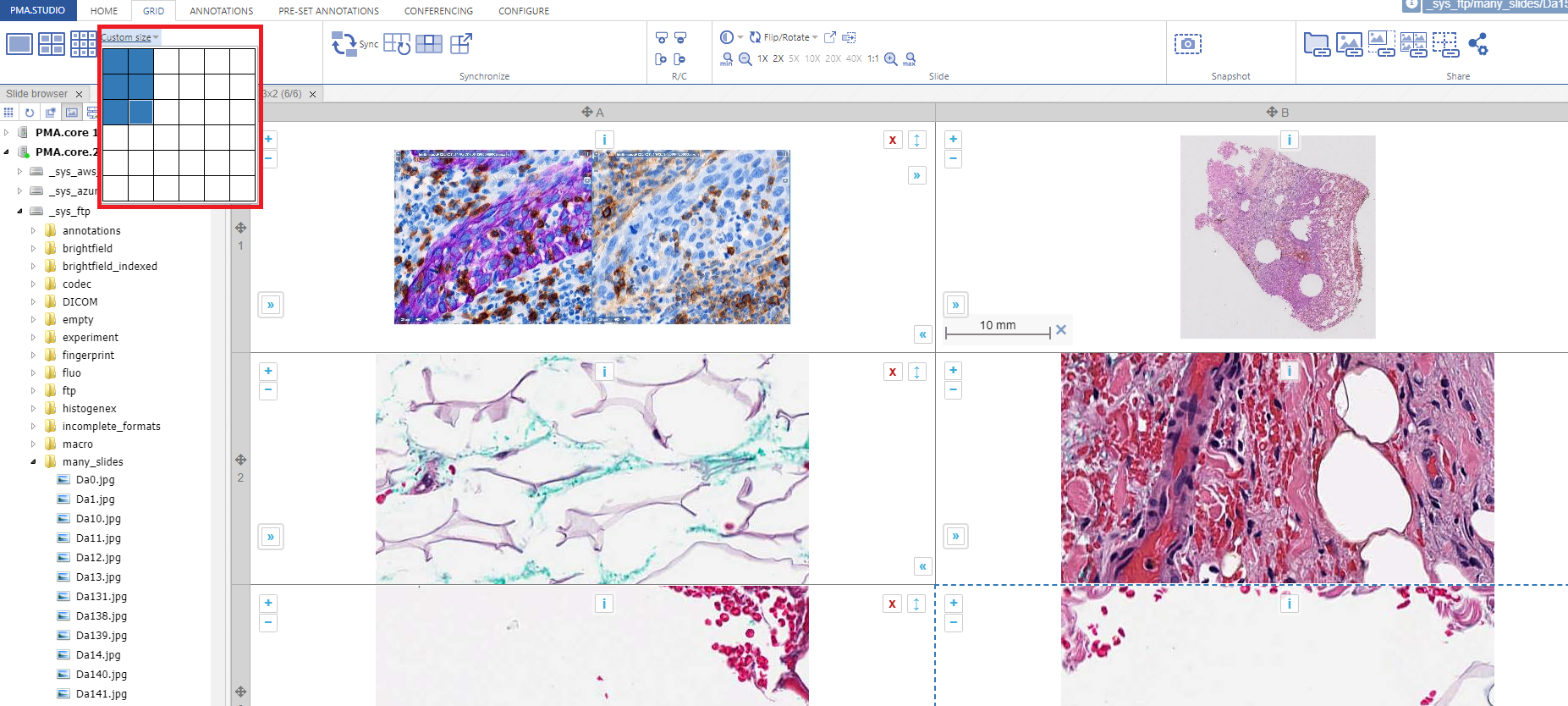1568x706 pixels.
Task: Remove the top-left slide with the red X
Action: coord(892,141)
